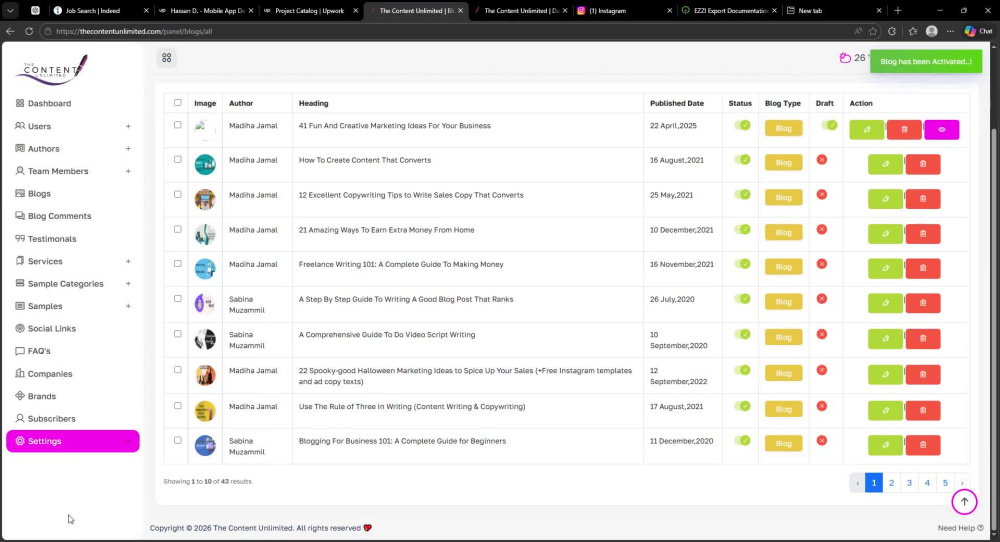Expand the Sample Categories submenu plus
The height and width of the screenshot is (542, 1000).
pyautogui.click(x=128, y=284)
